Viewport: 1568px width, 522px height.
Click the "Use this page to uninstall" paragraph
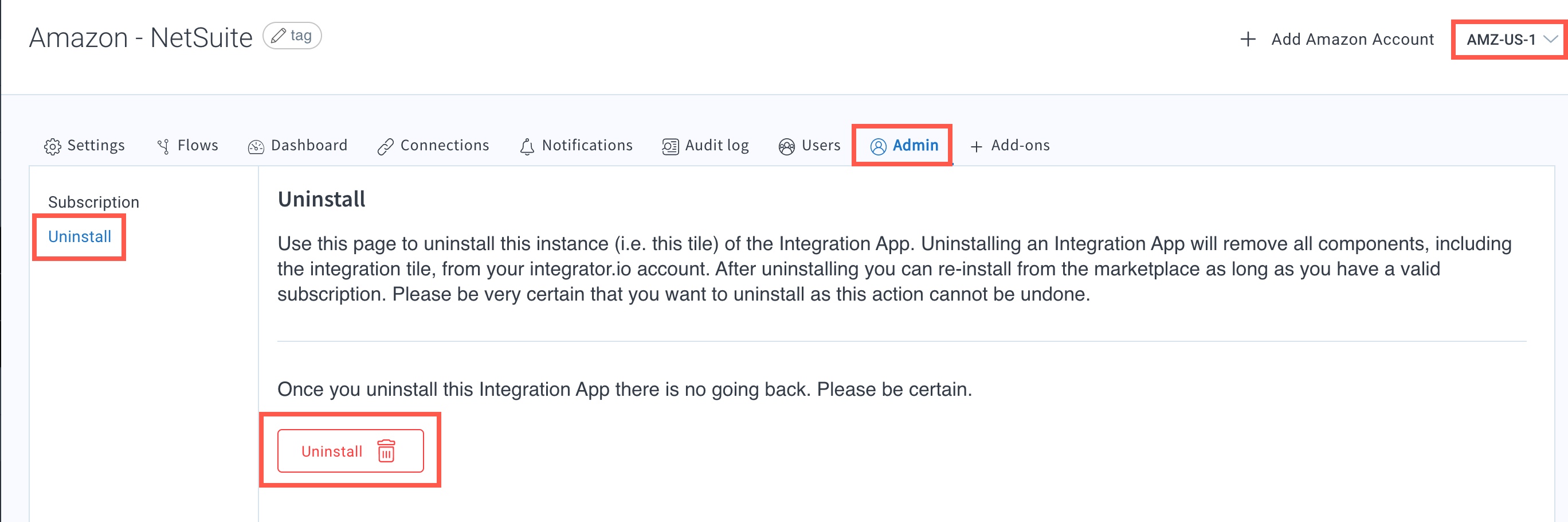pyautogui.click(x=895, y=268)
